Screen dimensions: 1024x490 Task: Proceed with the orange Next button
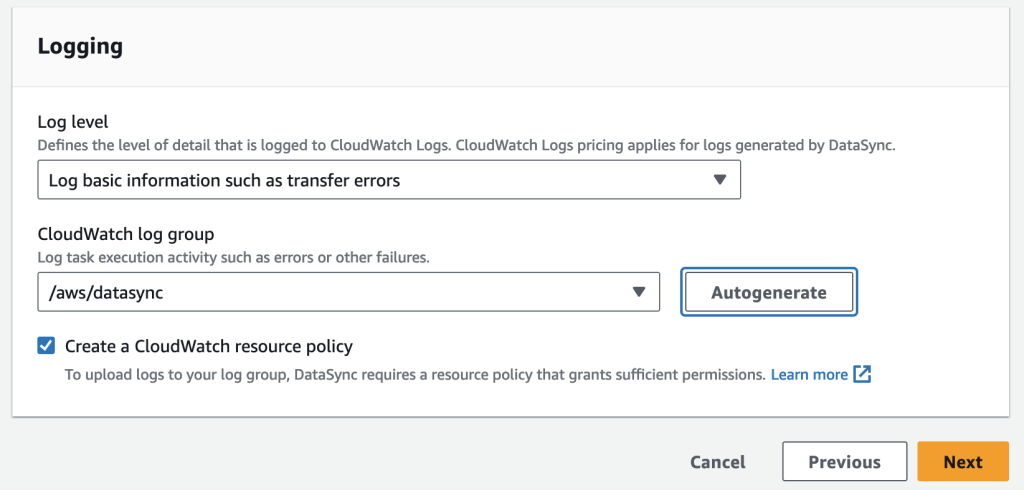tap(963, 462)
